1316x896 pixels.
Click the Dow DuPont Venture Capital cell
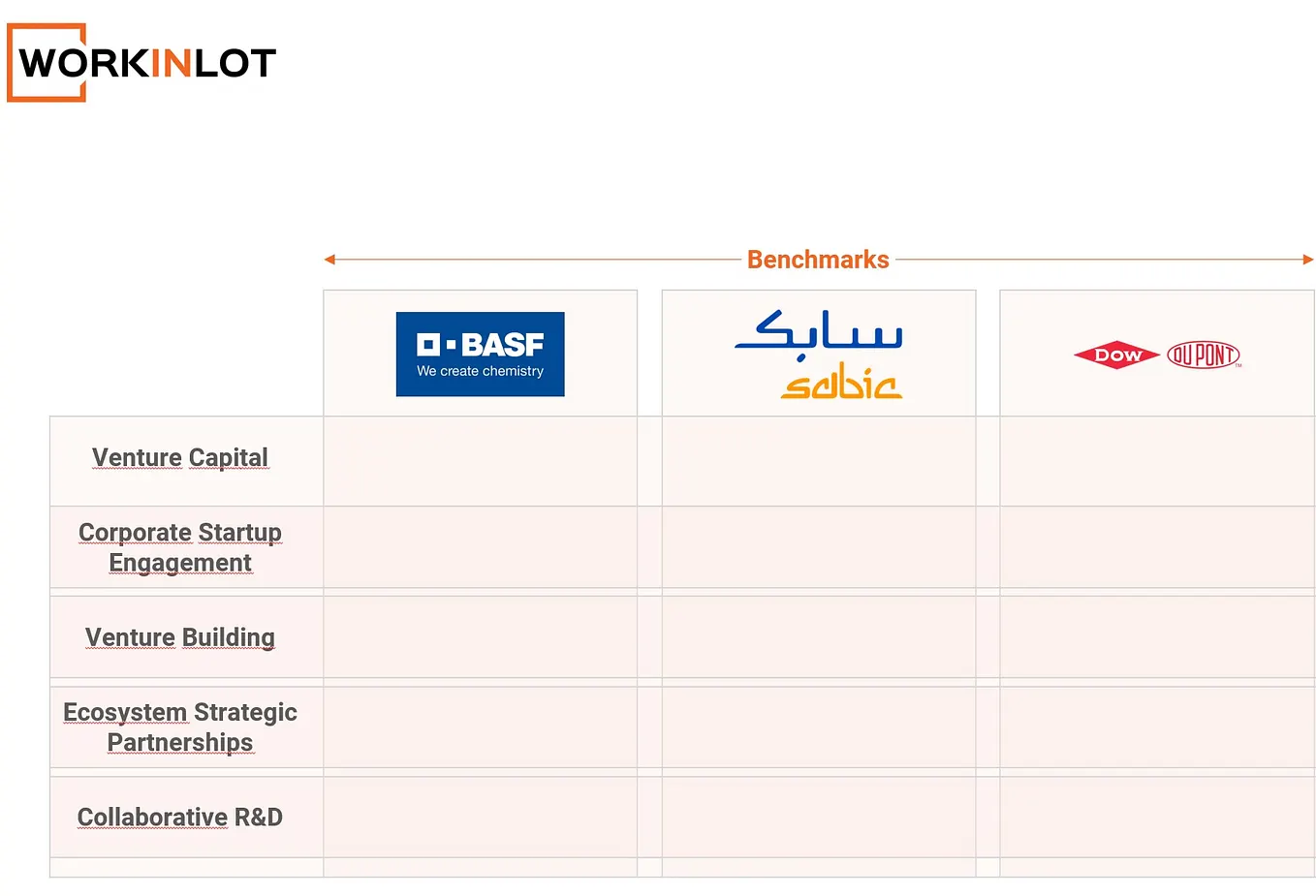1157,461
